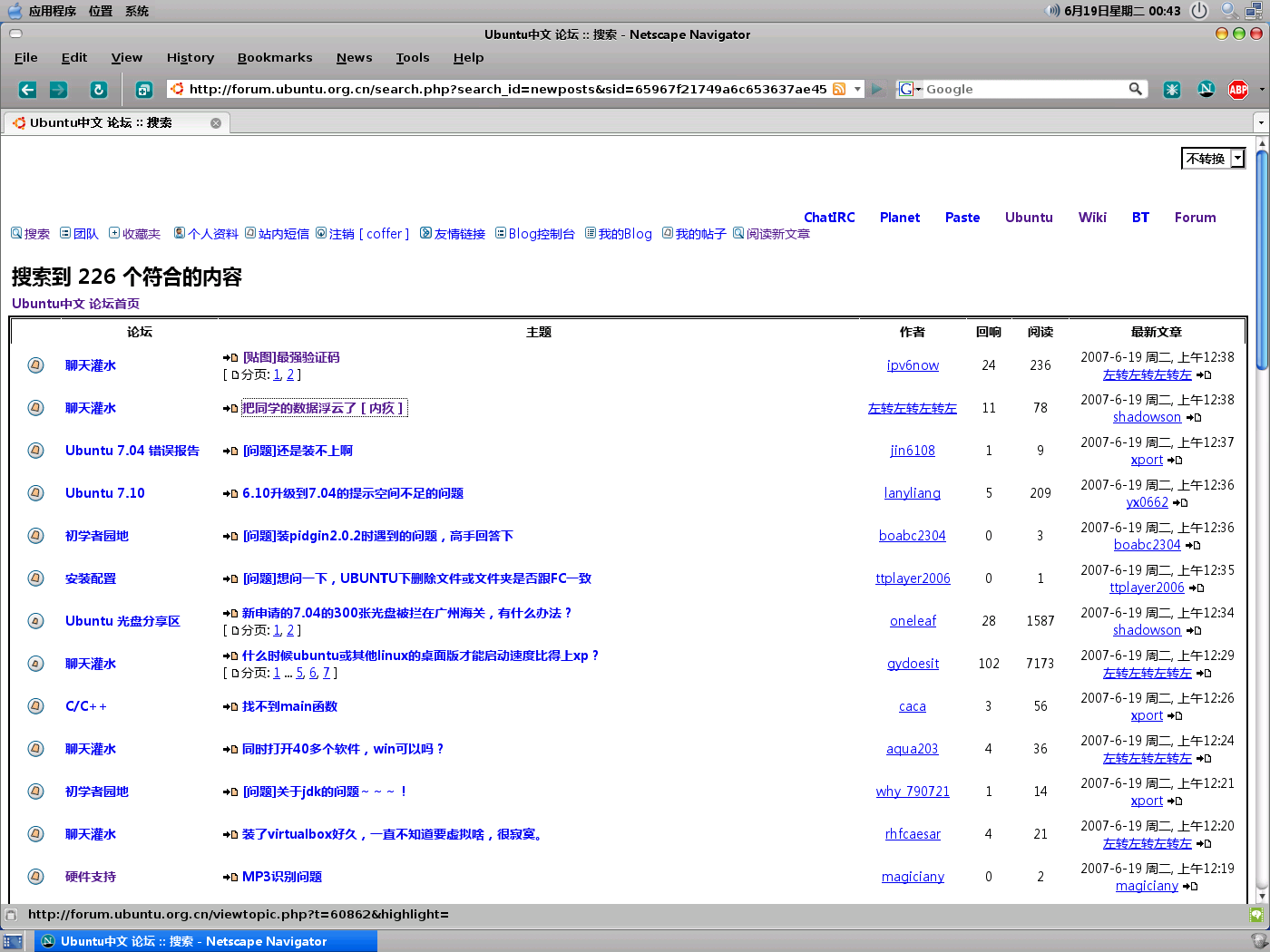Open the Paste link
Screen dimensions: 1270x952
962,218
